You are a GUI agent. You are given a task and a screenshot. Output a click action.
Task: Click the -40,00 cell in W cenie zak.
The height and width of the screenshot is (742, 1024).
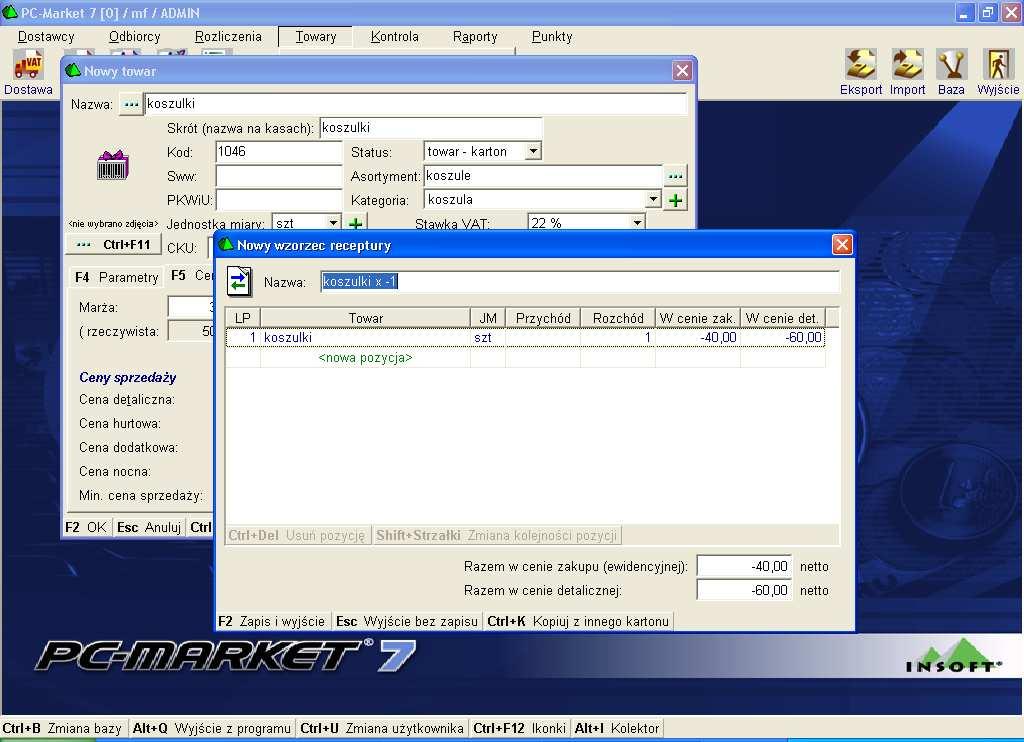[x=697, y=338]
